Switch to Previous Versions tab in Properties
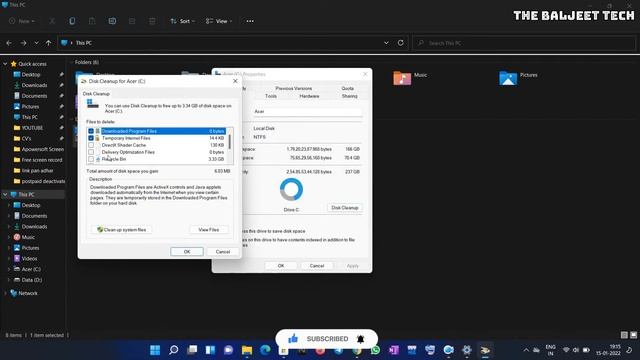The image size is (640, 360). (293, 88)
